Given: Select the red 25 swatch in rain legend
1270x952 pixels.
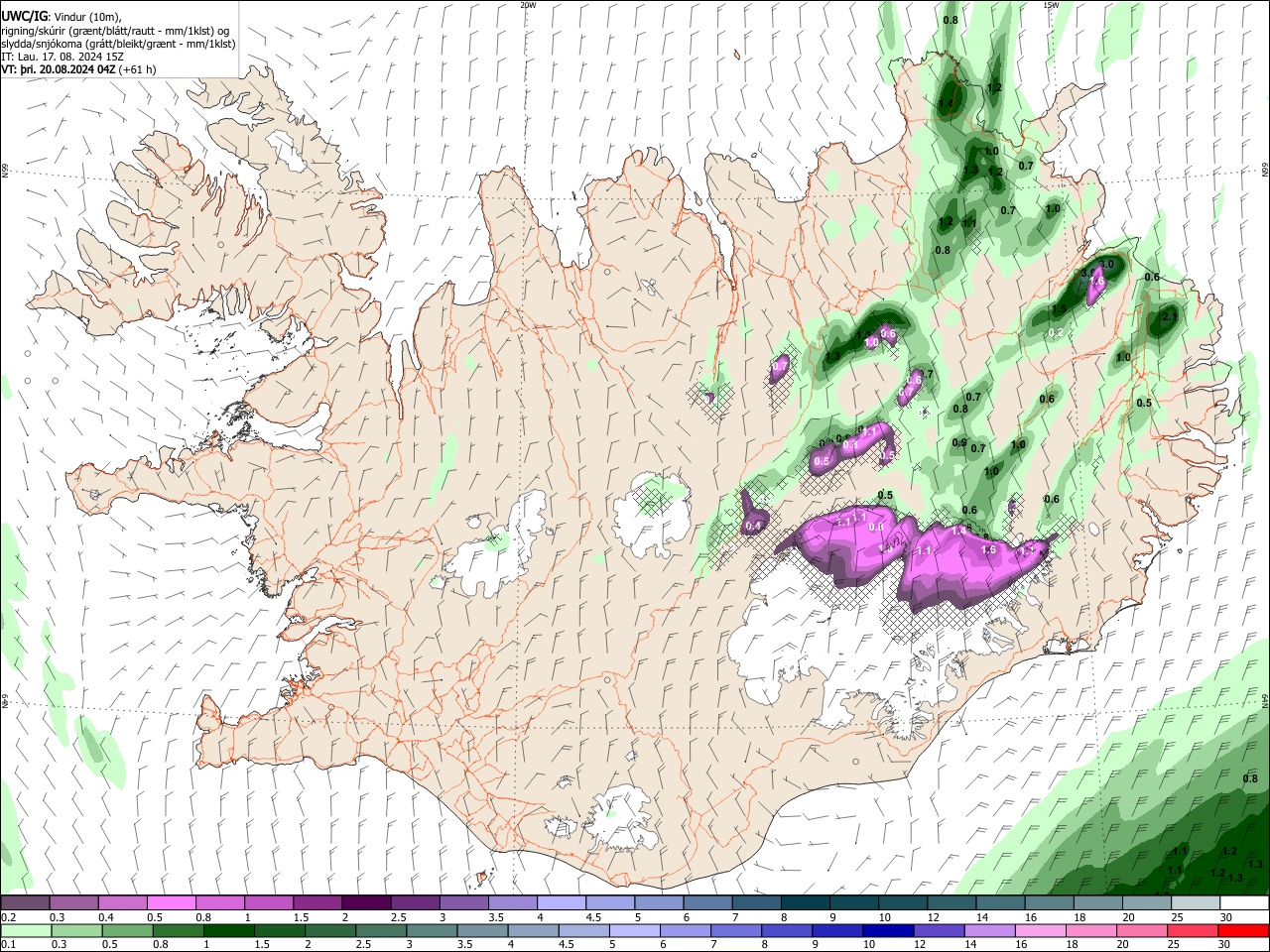Looking at the screenshot, I should 1194,930.
